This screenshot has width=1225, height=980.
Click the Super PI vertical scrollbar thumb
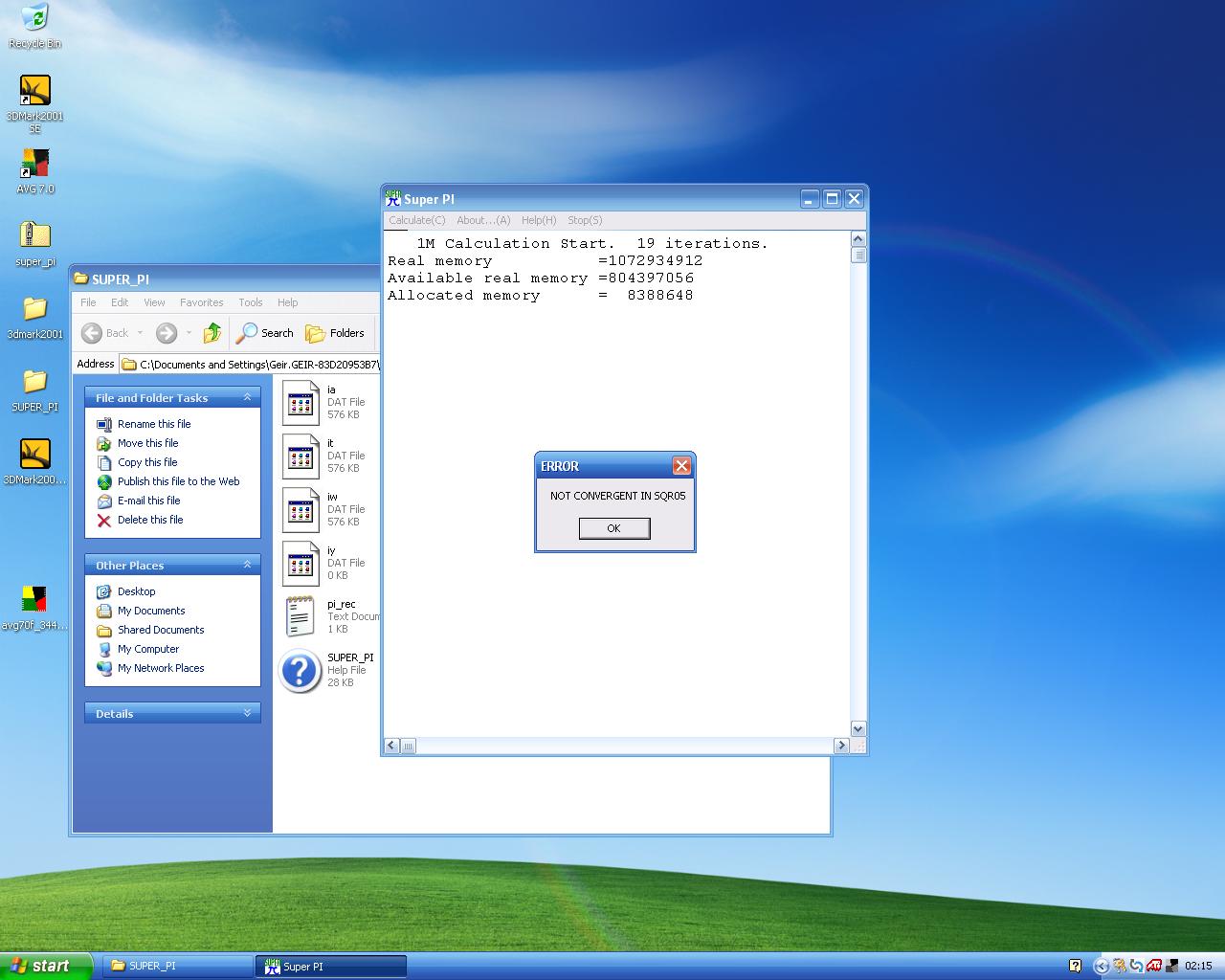pyautogui.click(x=858, y=255)
